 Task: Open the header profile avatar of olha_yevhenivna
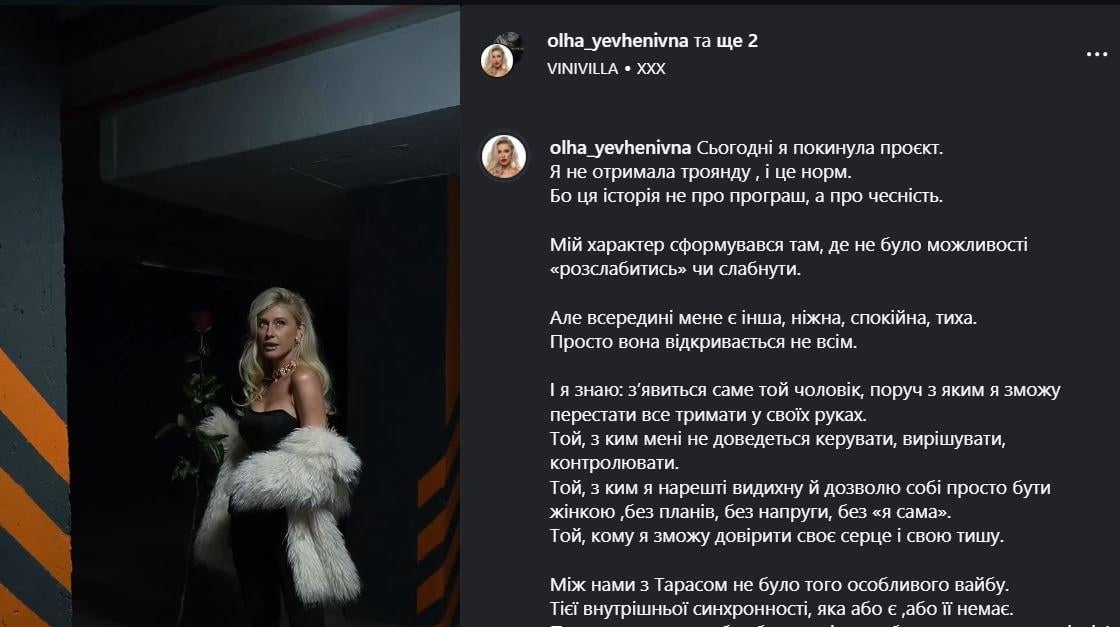496,61
